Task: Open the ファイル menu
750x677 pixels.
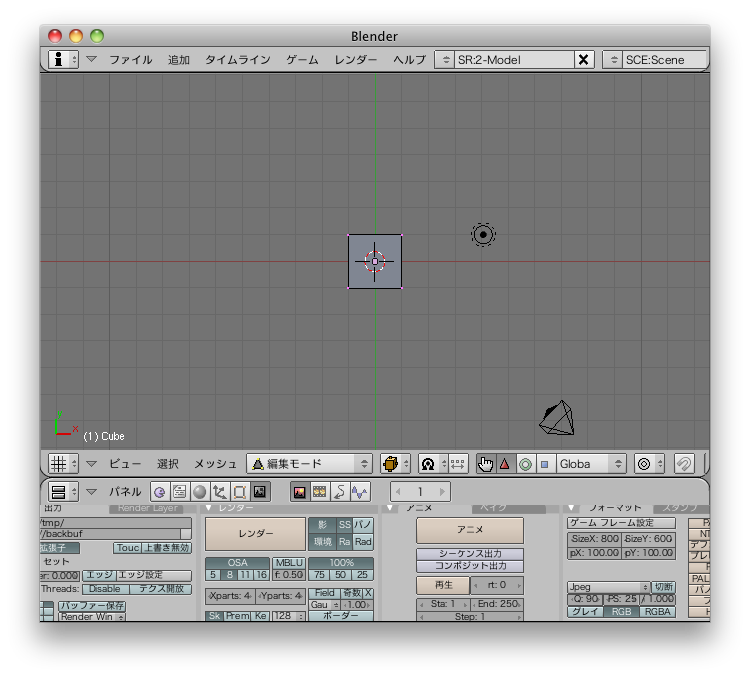Action: click(x=131, y=60)
